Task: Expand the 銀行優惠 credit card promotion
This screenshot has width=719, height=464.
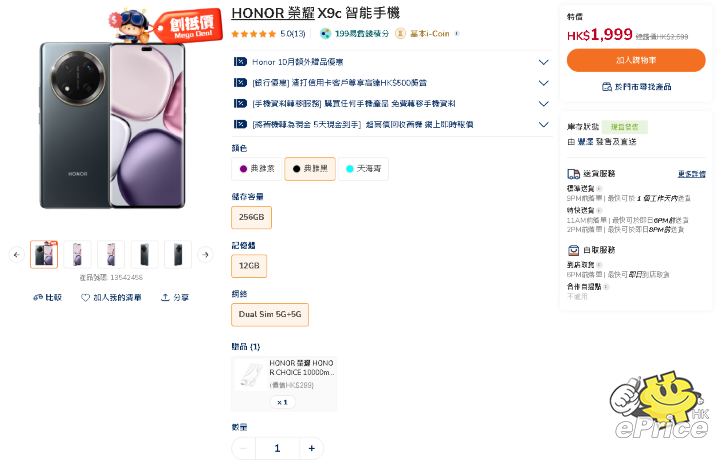Action: point(543,83)
